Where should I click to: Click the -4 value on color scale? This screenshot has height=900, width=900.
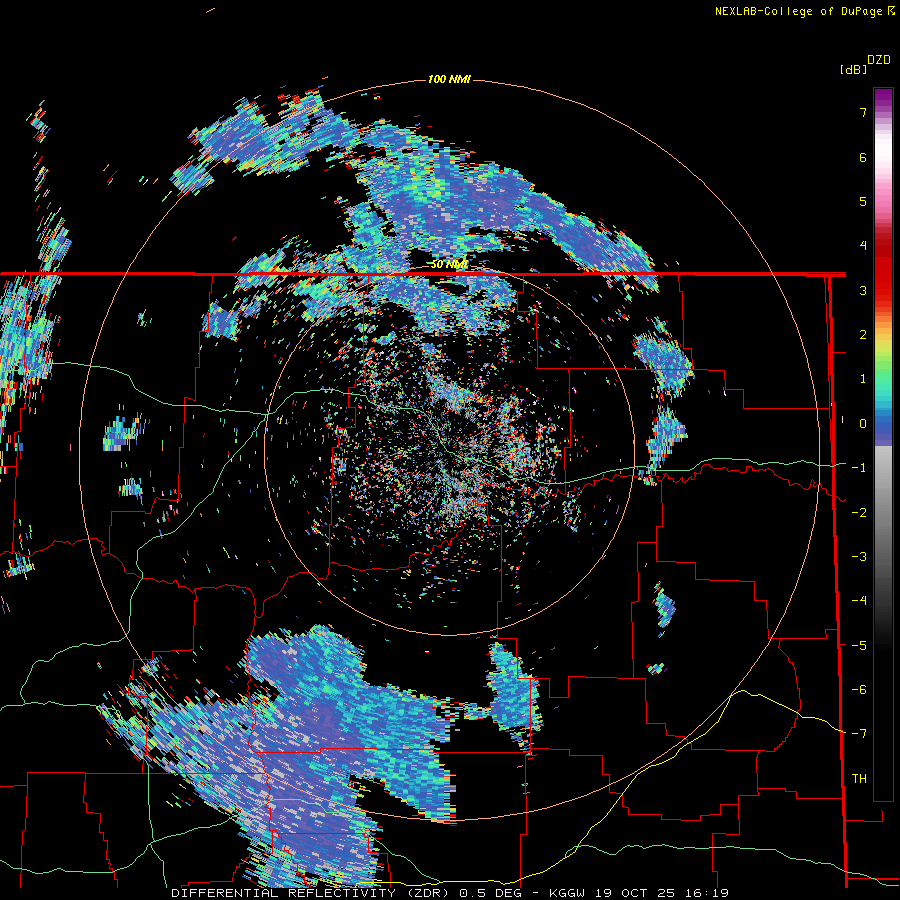[859, 601]
